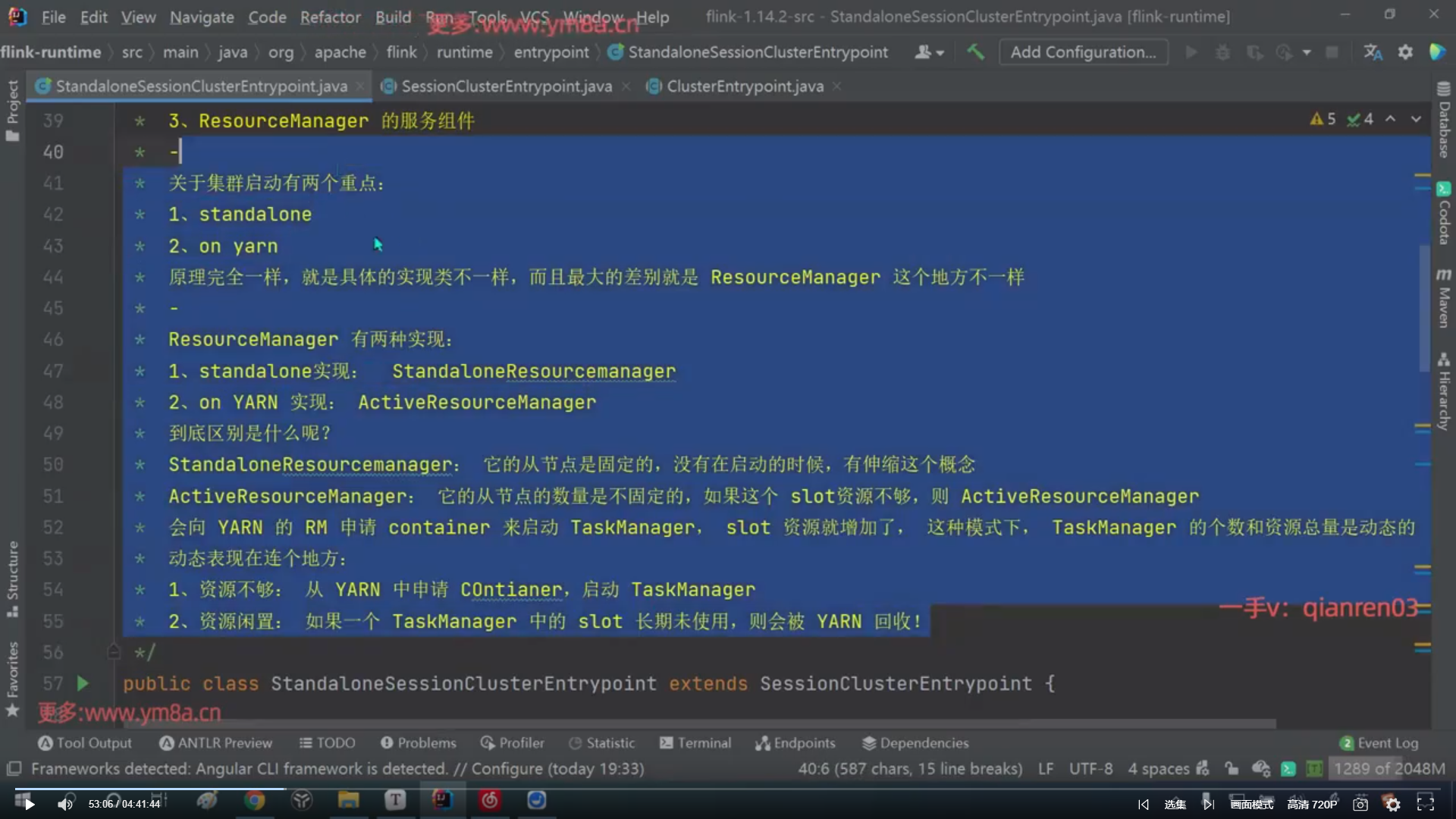Image resolution: width=1456 pixels, height=819 pixels.
Task: Click the Build hammer icon
Action: tap(975, 52)
